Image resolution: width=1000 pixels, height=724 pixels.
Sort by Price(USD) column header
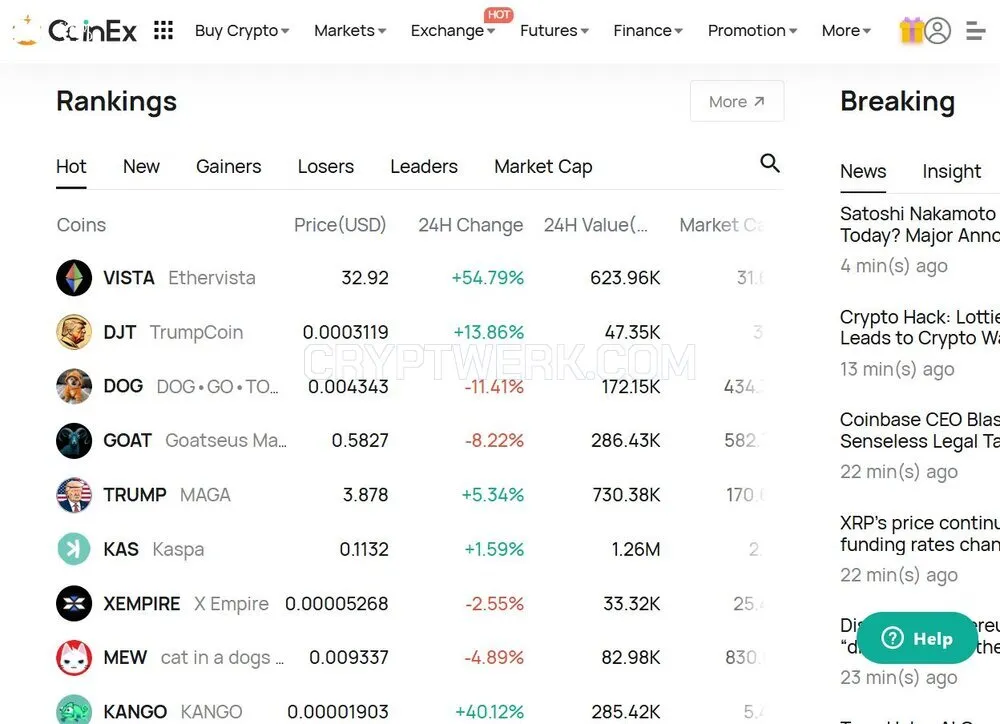(340, 225)
